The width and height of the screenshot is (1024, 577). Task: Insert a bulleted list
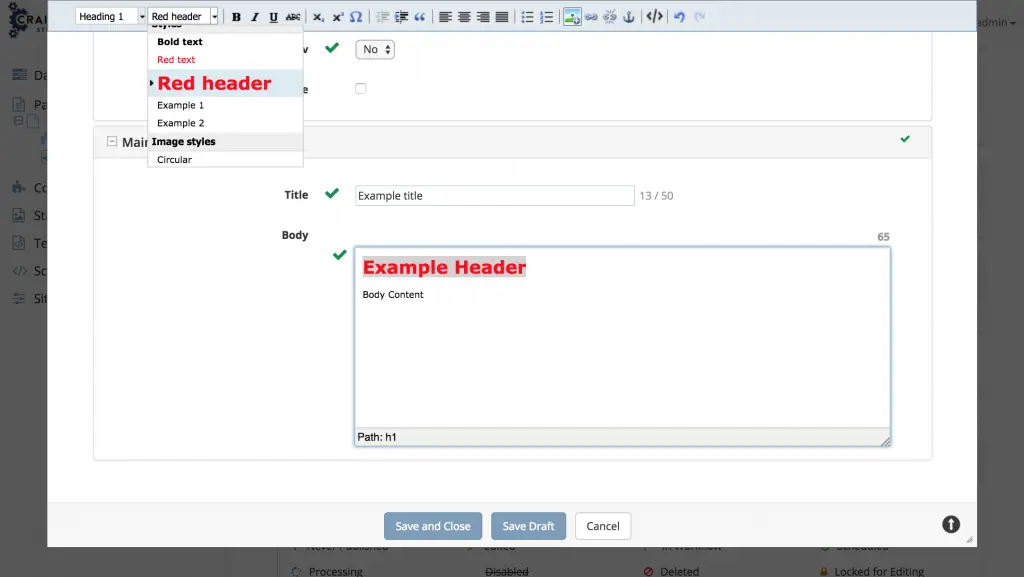527,17
